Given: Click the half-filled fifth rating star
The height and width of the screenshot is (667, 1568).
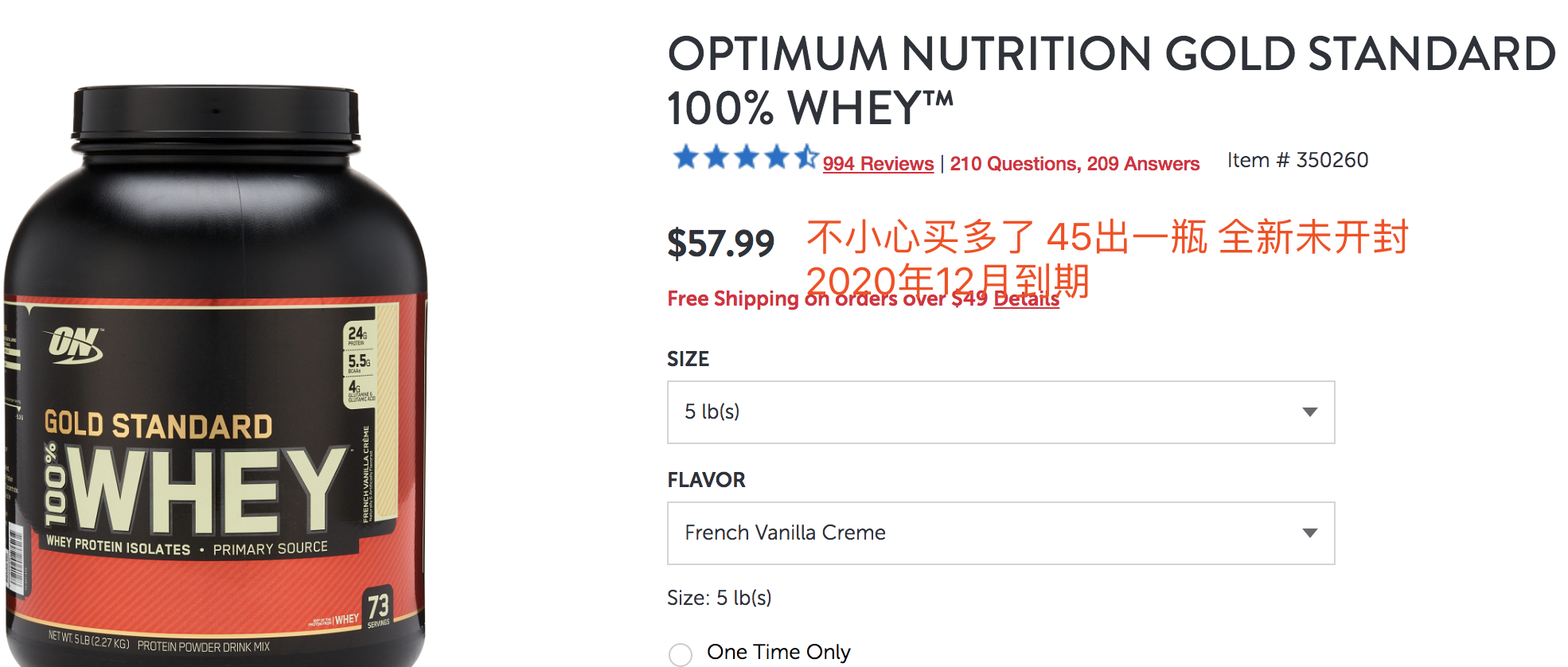Looking at the screenshot, I should click(x=806, y=157).
